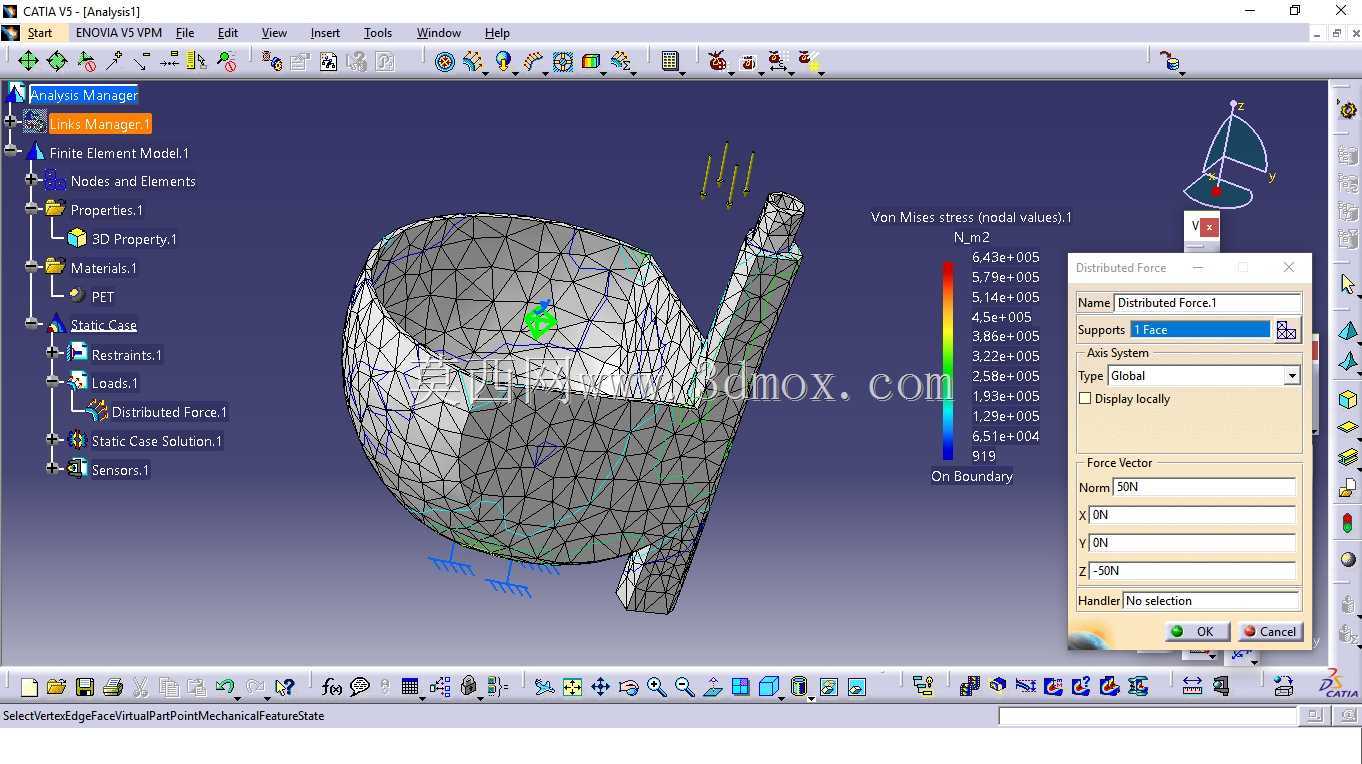Image resolution: width=1362 pixels, height=764 pixels.
Task: Open the Start menu
Action: (40, 33)
